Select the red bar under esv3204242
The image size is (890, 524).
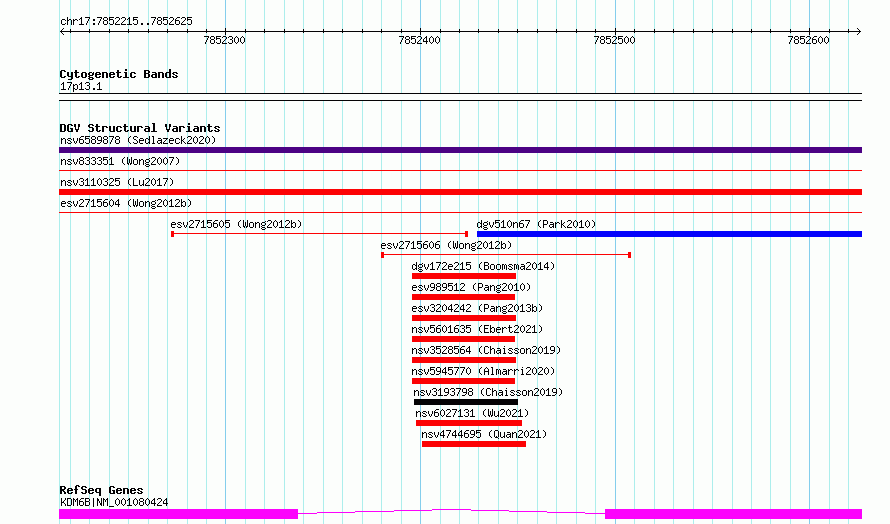pos(464,318)
